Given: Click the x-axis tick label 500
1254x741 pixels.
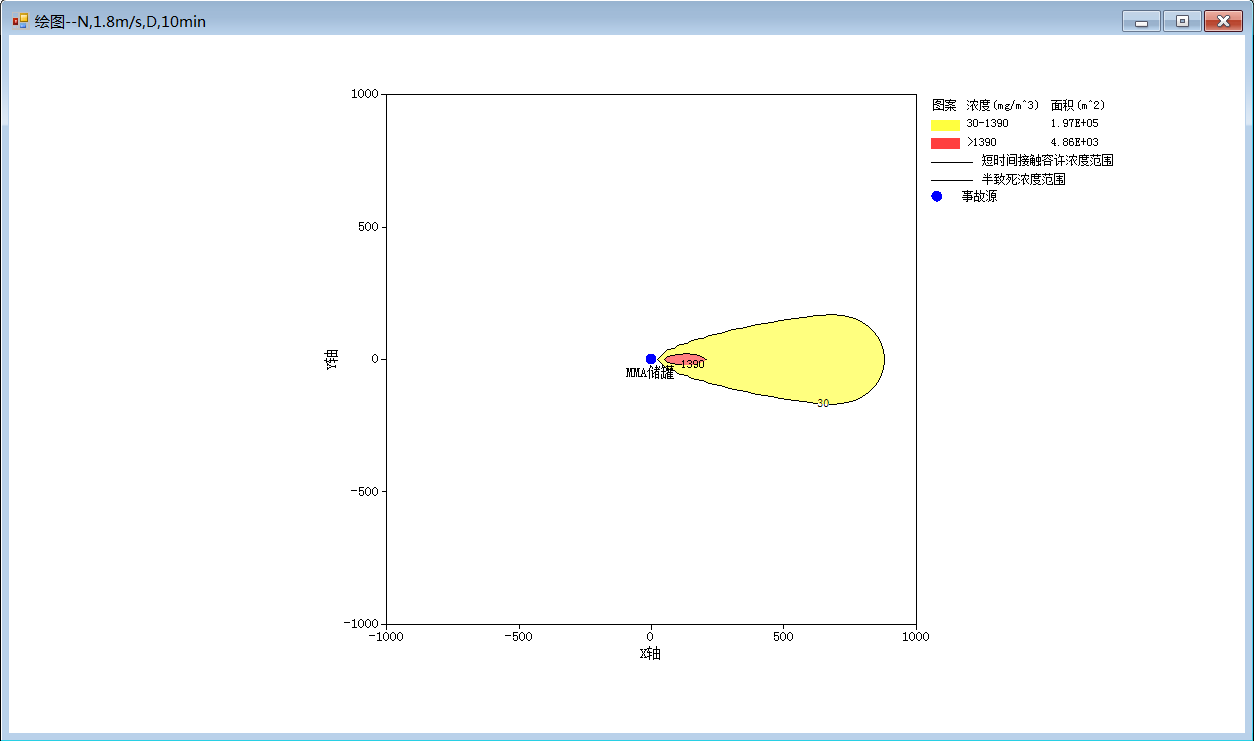Looking at the screenshot, I should coord(783,636).
